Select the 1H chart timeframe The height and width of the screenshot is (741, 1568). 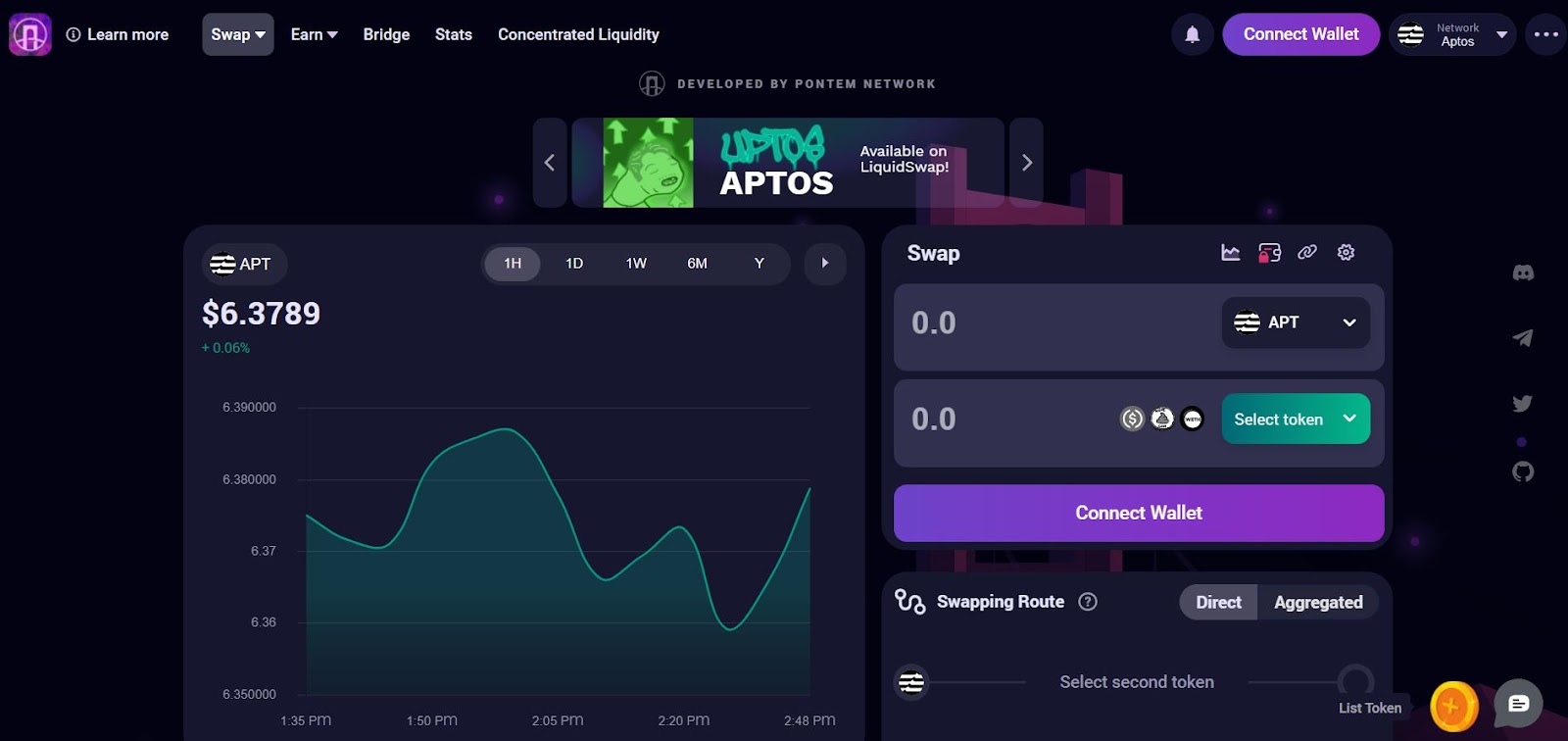[x=513, y=264]
